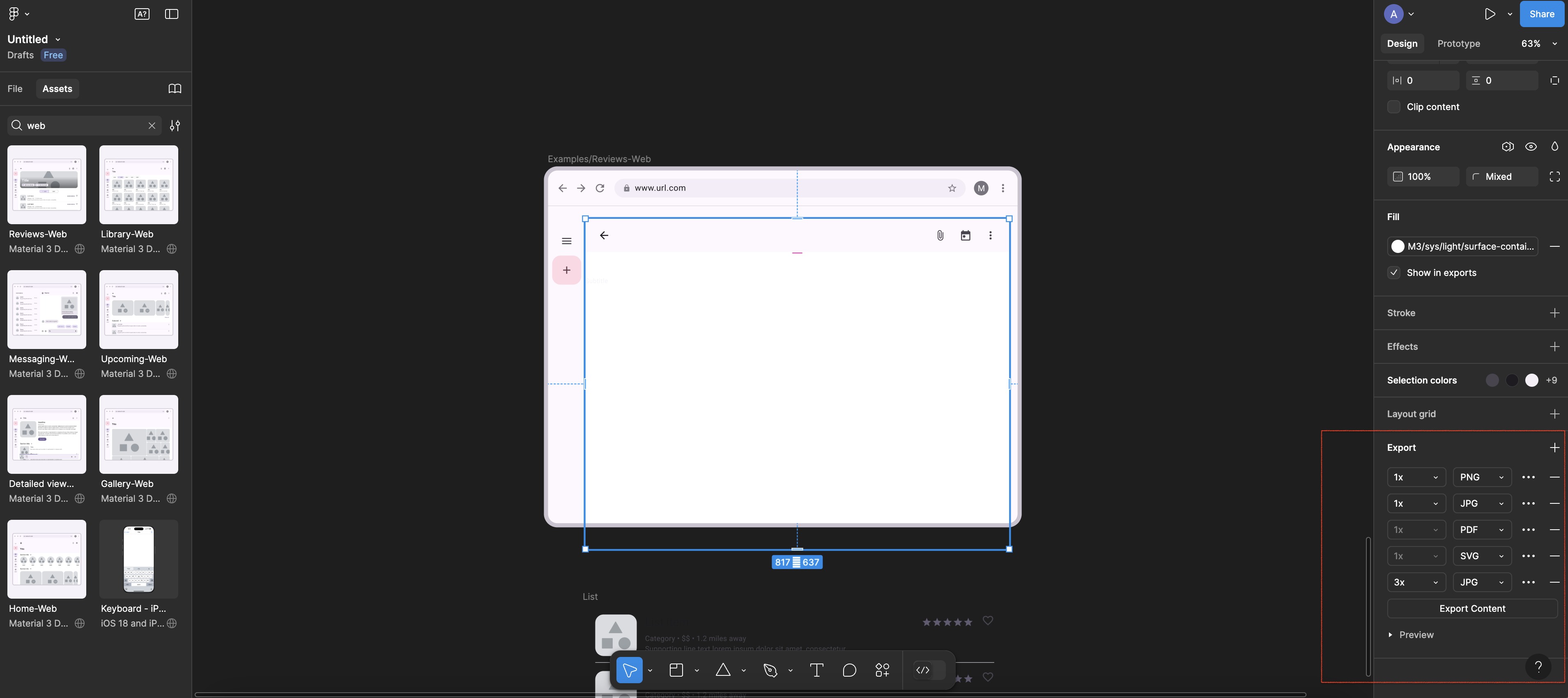Open the 3x export scale dropdown
Viewport: 1568px width, 698px height.
click(1416, 582)
